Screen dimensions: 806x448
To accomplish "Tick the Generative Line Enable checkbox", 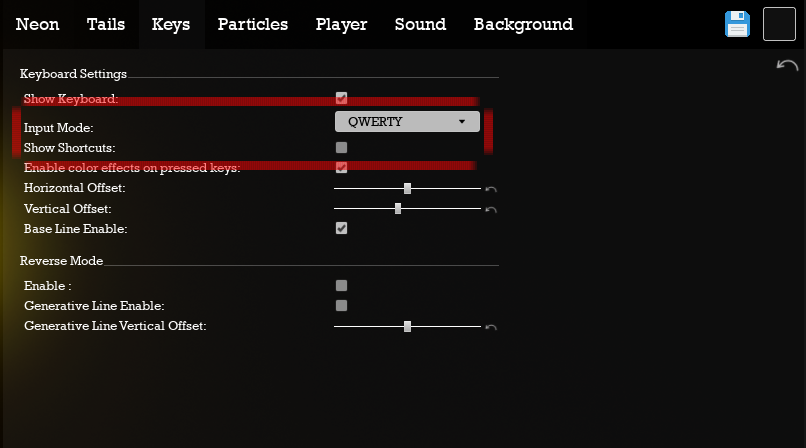I will click(x=341, y=306).
